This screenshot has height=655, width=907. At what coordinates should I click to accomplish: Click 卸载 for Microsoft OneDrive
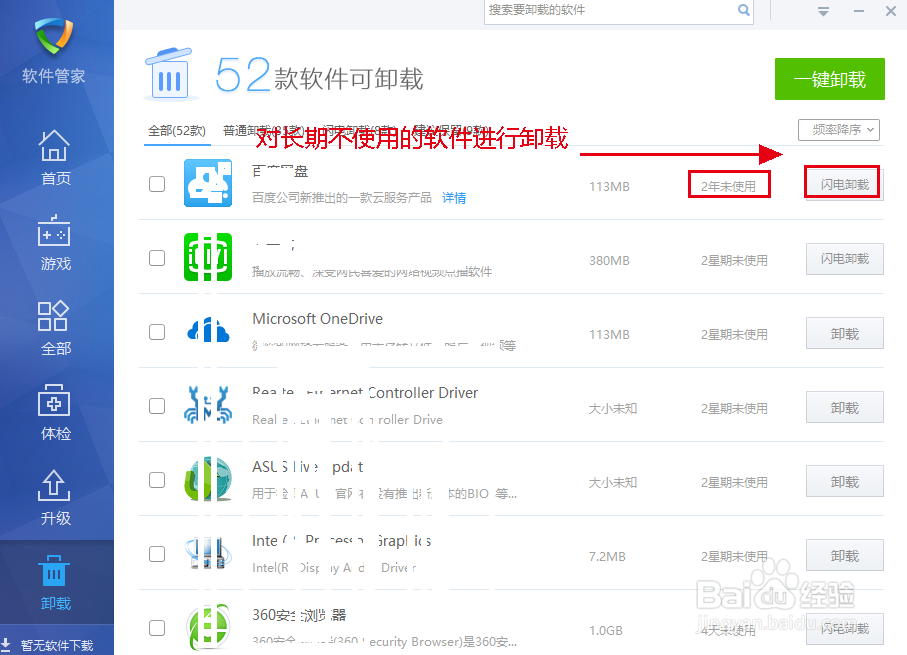(x=845, y=333)
